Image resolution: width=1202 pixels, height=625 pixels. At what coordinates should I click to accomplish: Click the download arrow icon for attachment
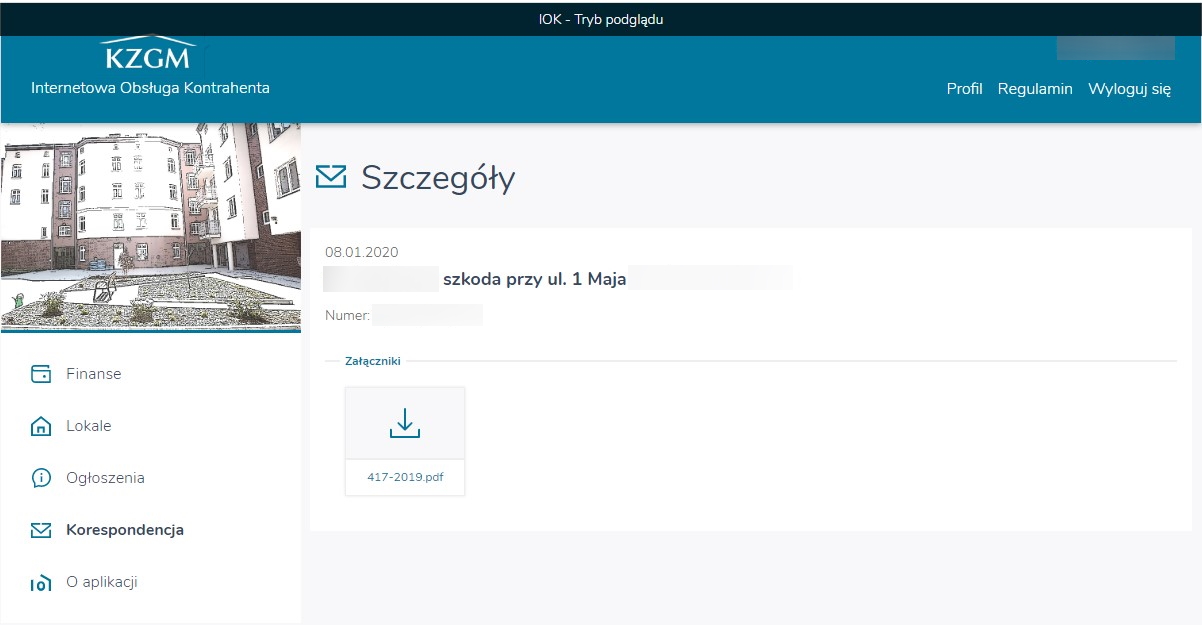[405, 423]
